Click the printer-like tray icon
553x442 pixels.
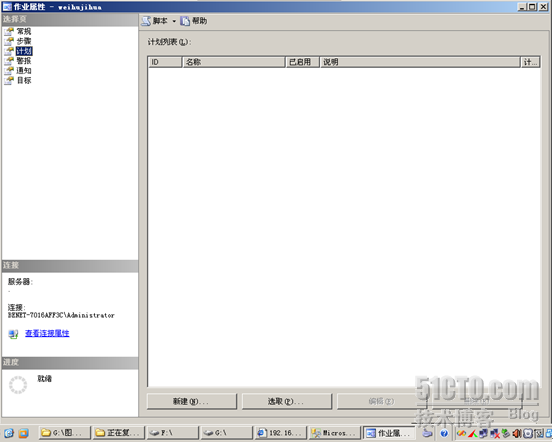coord(427,433)
